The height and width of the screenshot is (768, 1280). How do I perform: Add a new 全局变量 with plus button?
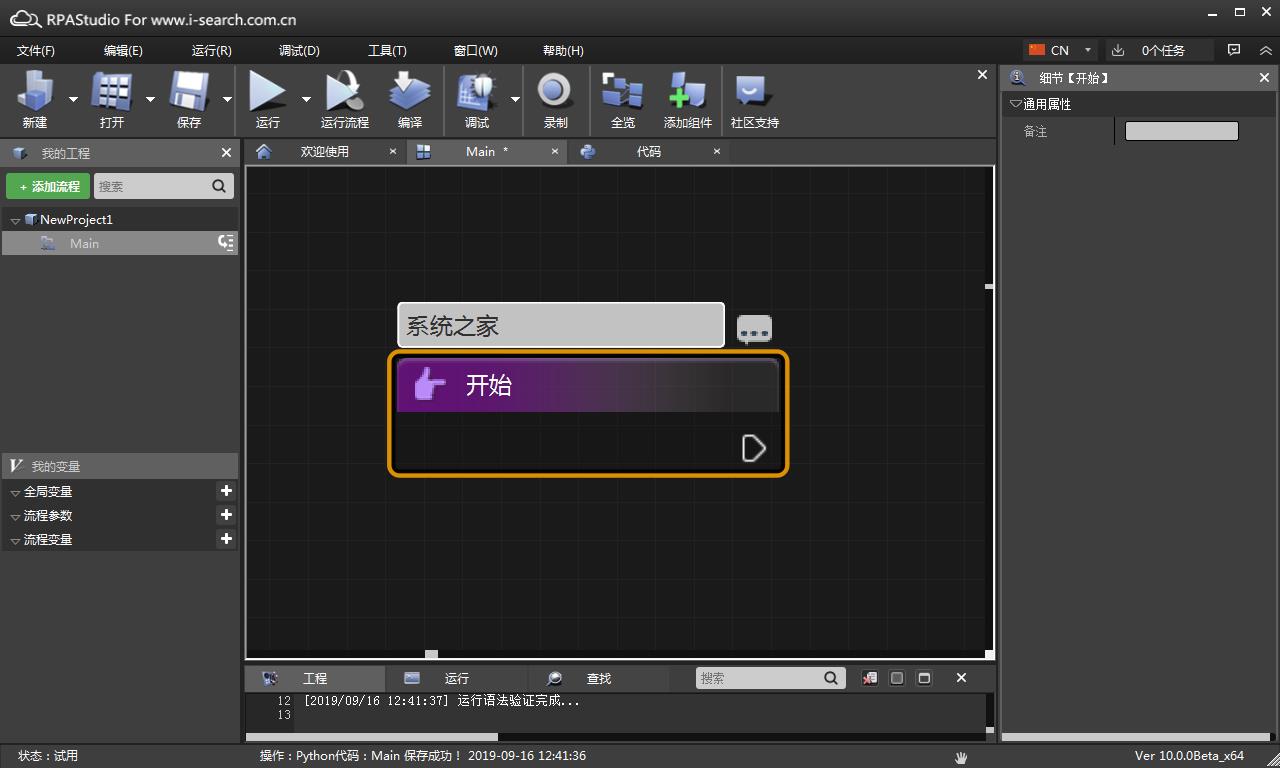click(x=226, y=491)
